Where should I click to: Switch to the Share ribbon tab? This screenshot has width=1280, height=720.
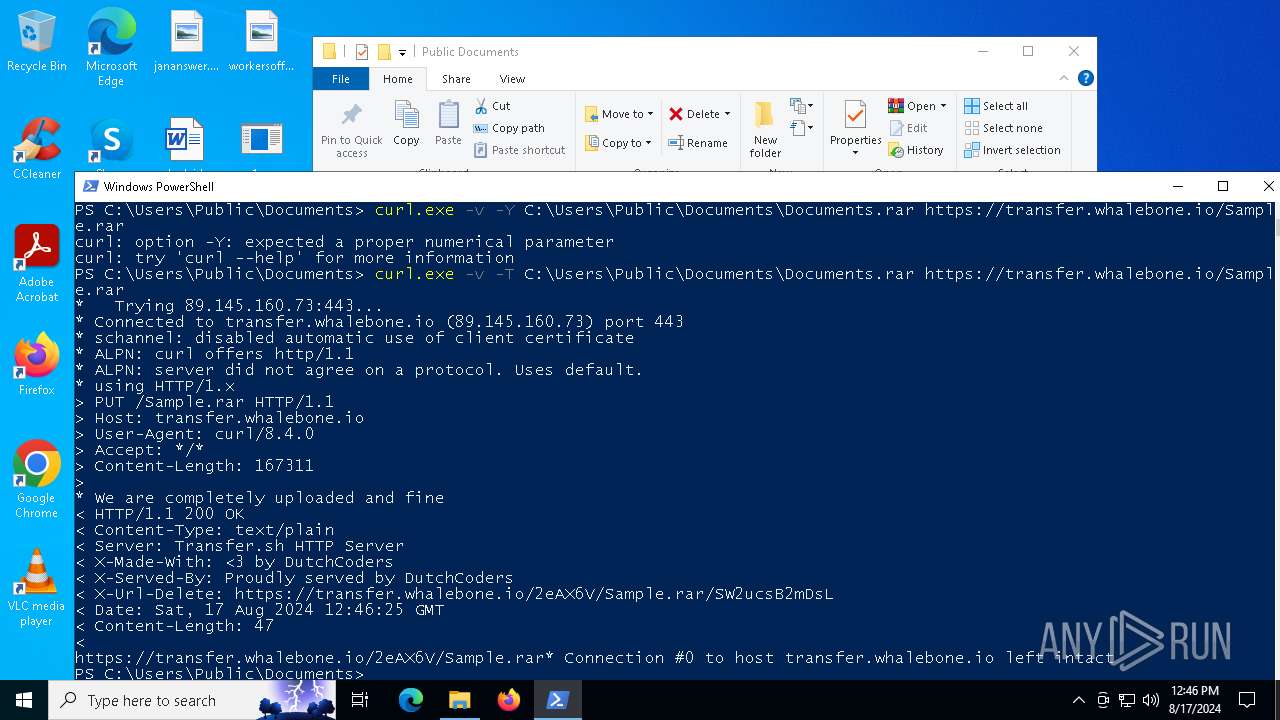point(456,78)
